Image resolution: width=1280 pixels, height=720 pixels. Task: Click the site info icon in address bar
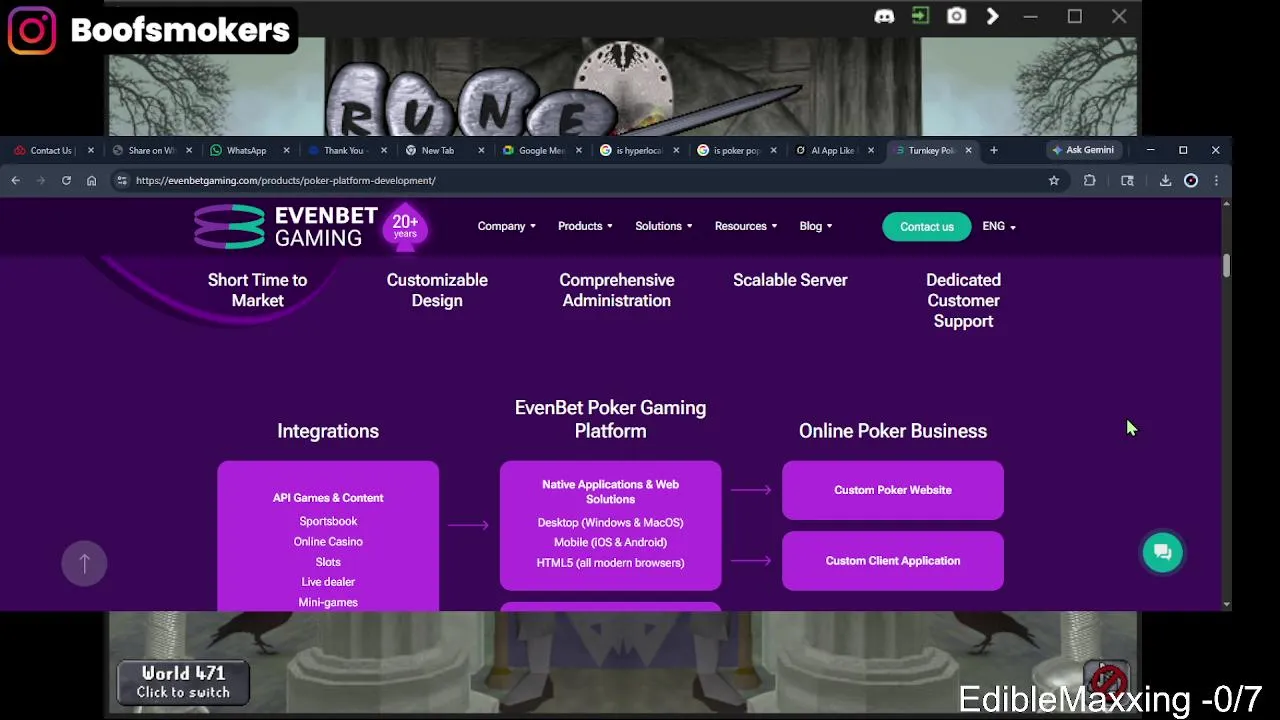pyautogui.click(x=122, y=180)
